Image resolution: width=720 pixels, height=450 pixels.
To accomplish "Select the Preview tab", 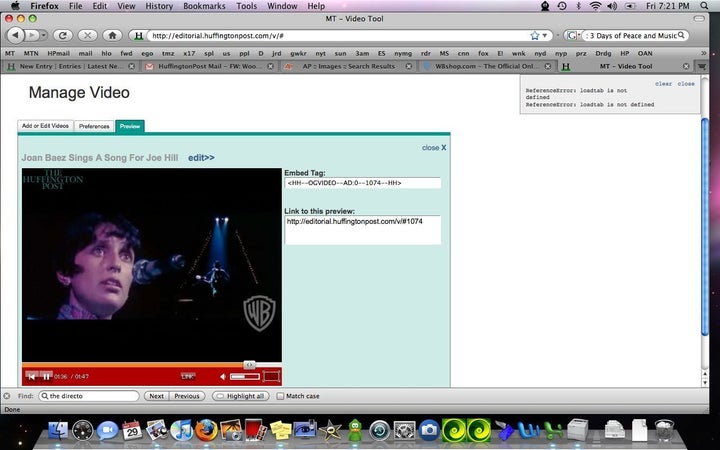I will (130, 126).
